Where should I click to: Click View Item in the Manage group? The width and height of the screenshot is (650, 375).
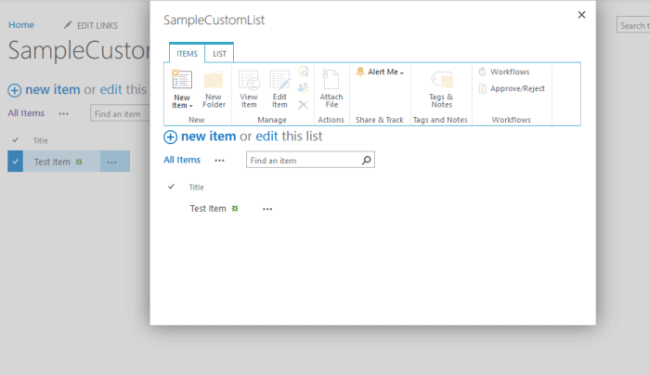(249, 90)
